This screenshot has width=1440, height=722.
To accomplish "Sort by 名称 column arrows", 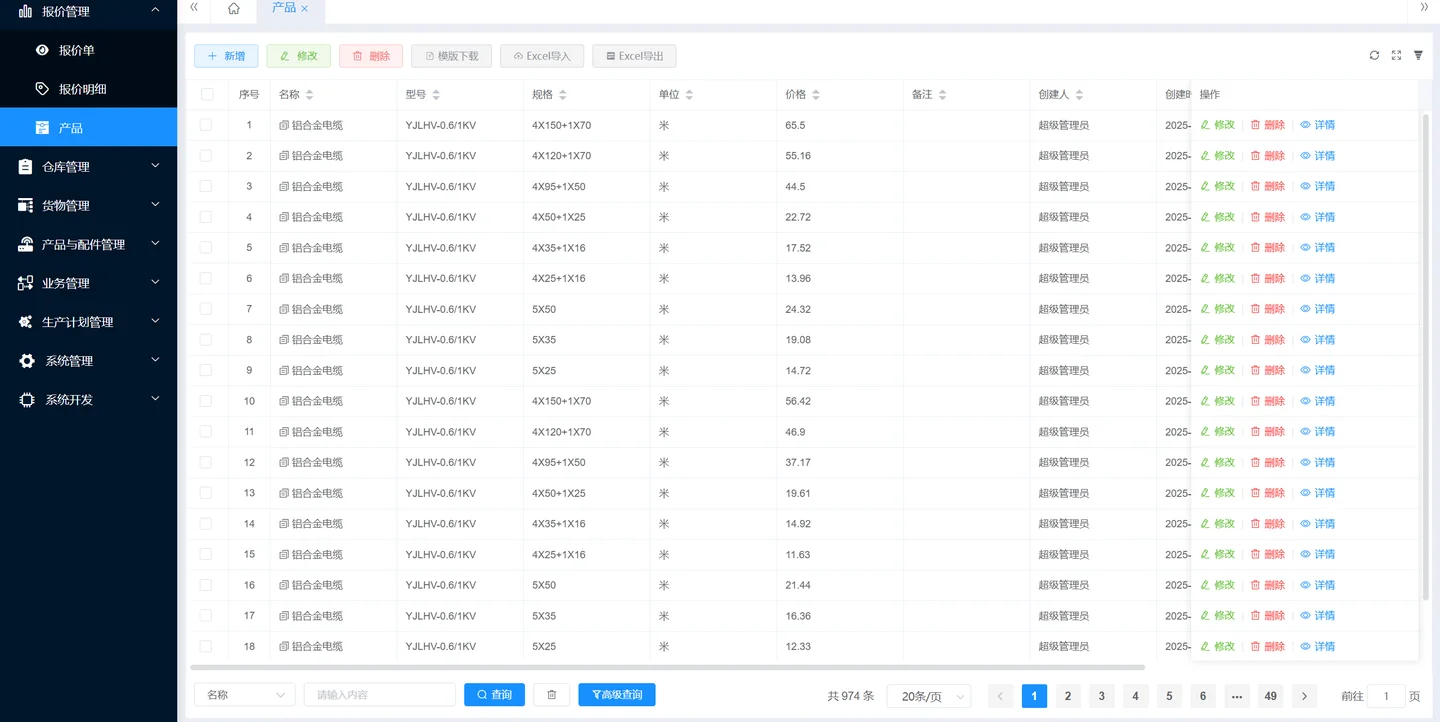I will (x=309, y=95).
